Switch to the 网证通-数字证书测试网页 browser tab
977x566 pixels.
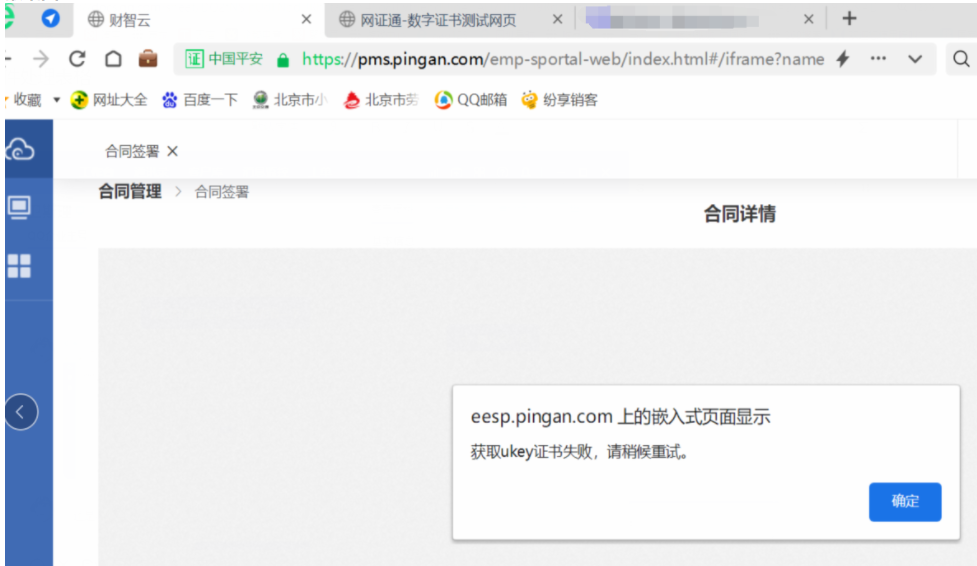click(440, 19)
